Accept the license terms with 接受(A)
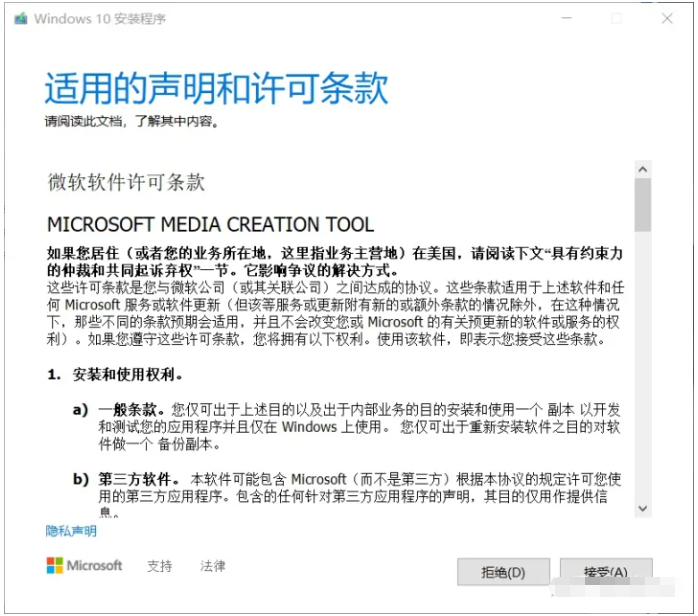Image resolution: width=698 pixels, height=616 pixels. (606, 572)
